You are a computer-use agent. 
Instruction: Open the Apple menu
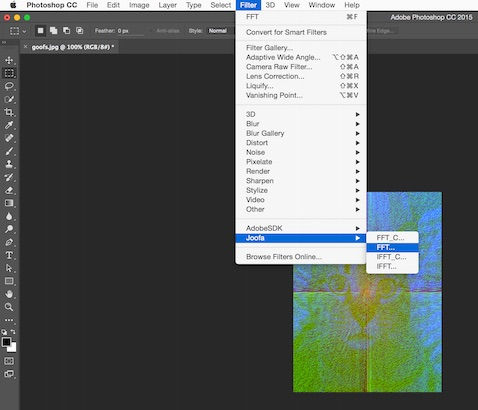[13, 5]
